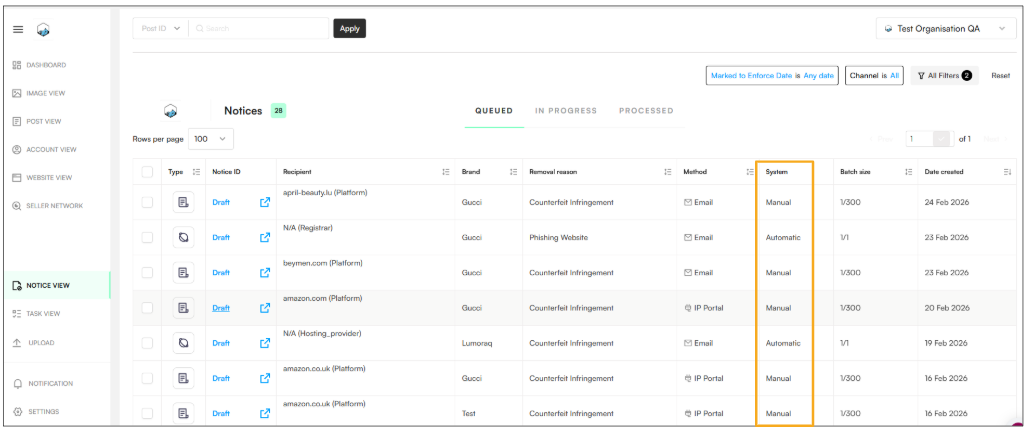Open Draft link in april-beauty.lu row
Screen dimensions: 1028x433
[221, 202]
